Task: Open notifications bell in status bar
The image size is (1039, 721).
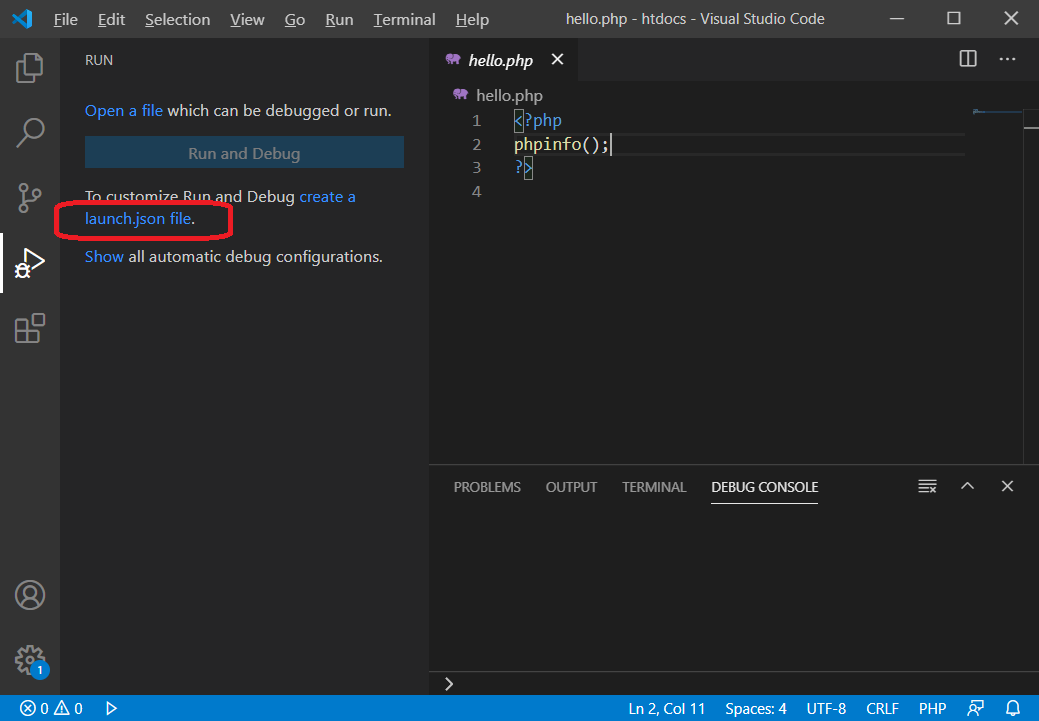Action: pyautogui.click(x=1013, y=708)
